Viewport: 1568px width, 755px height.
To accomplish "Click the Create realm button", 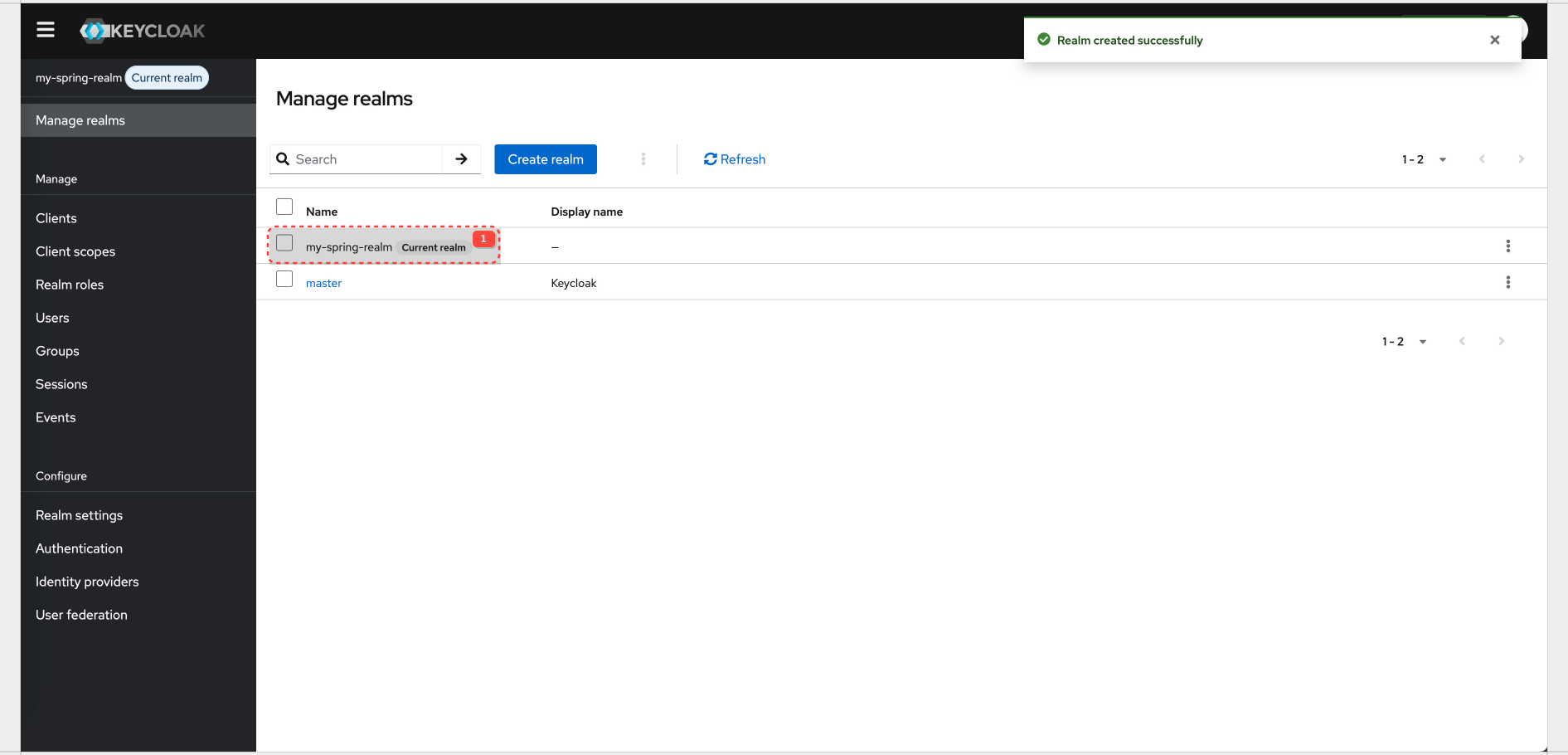I will [545, 158].
